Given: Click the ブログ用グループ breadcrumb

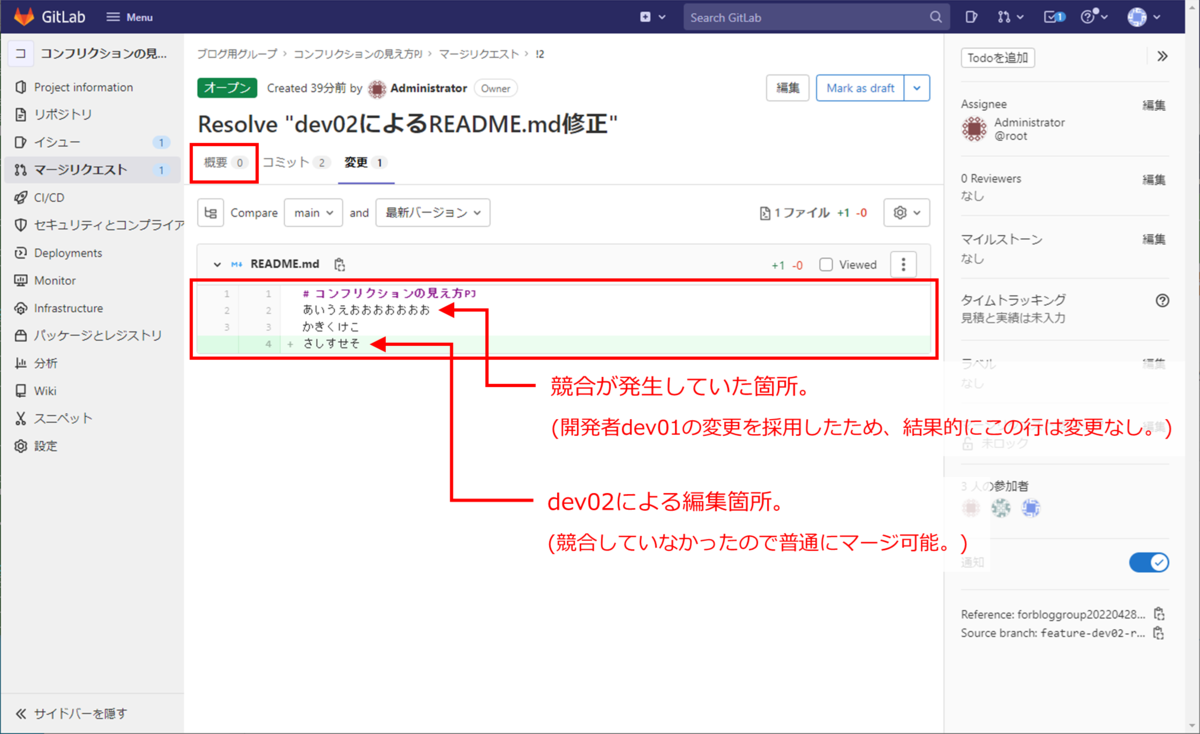Looking at the screenshot, I should click(x=237, y=53).
